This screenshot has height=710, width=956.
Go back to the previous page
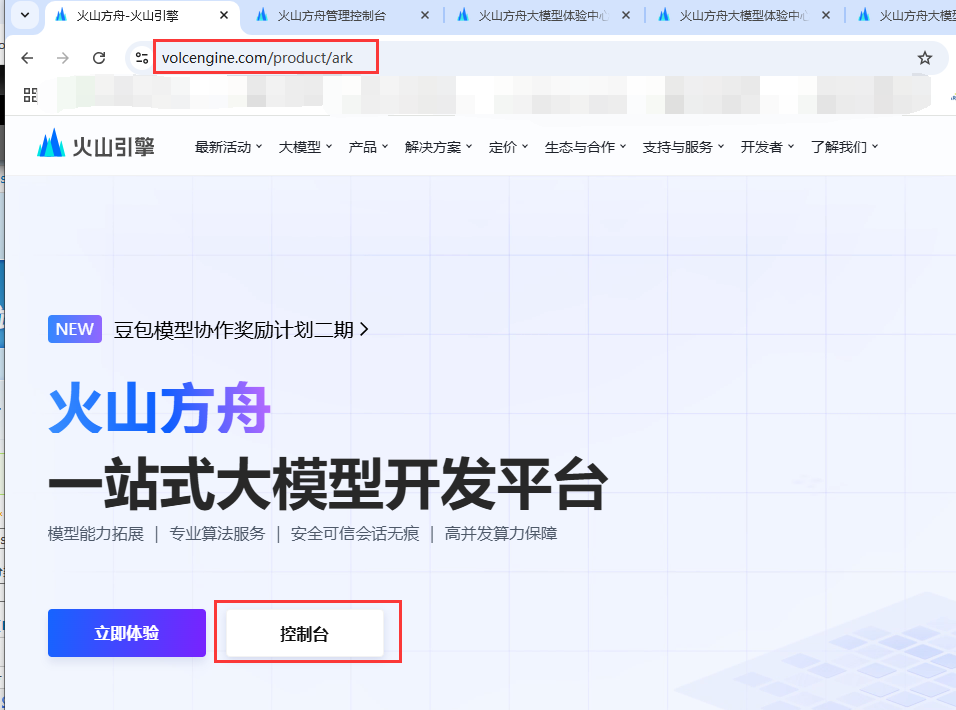coord(27,58)
